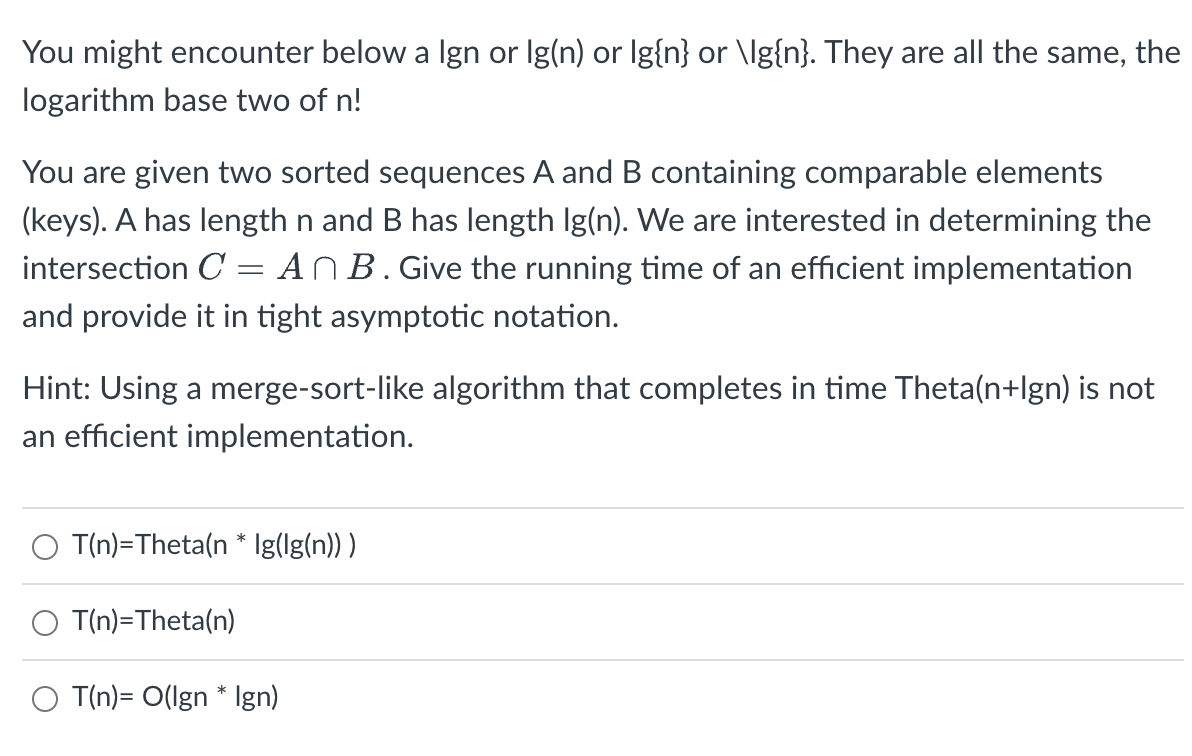
Task: Click the first paragraph about lgn notation
Action: [x=600, y=75]
